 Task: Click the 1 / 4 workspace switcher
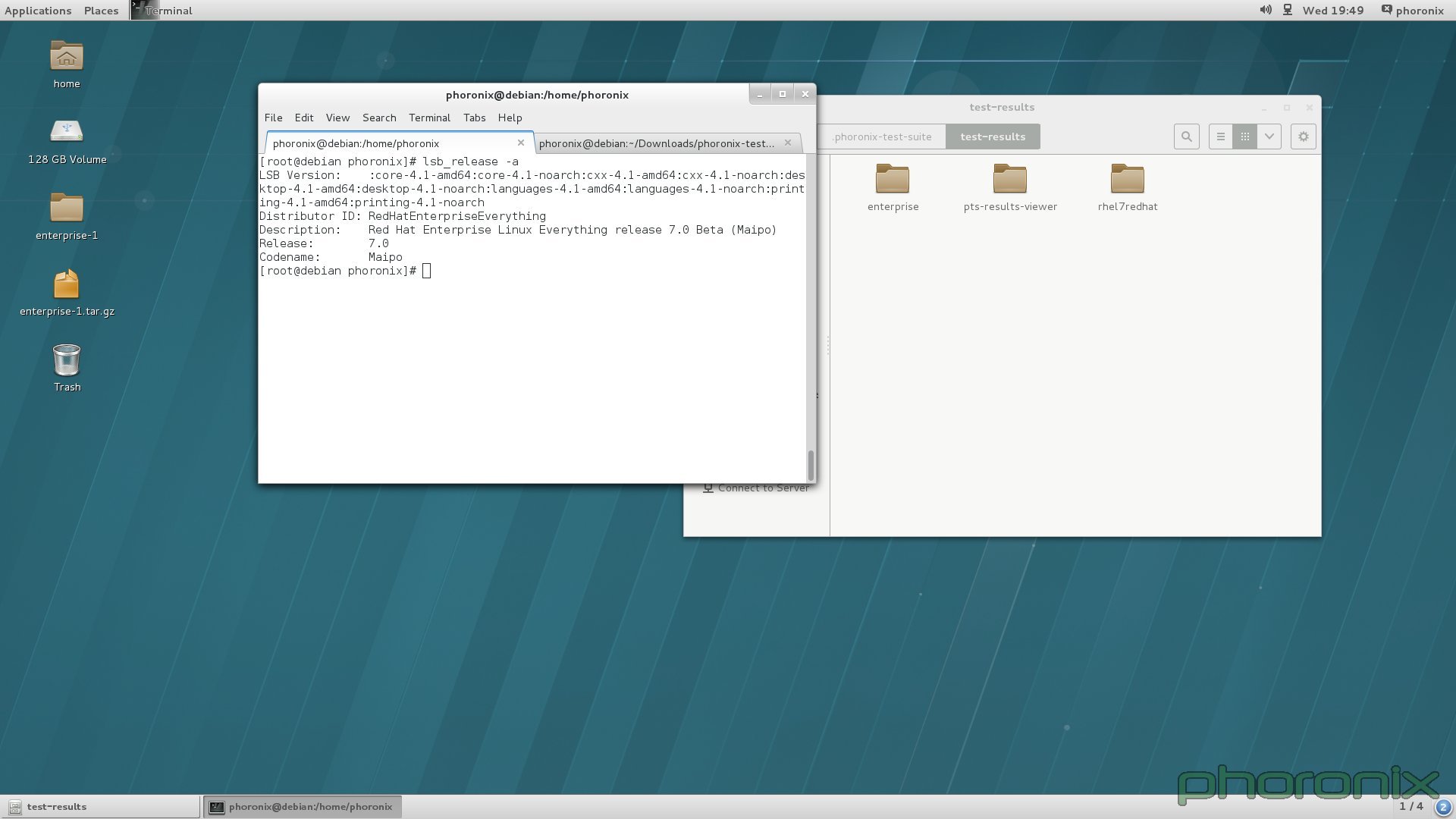pyautogui.click(x=1411, y=806)
